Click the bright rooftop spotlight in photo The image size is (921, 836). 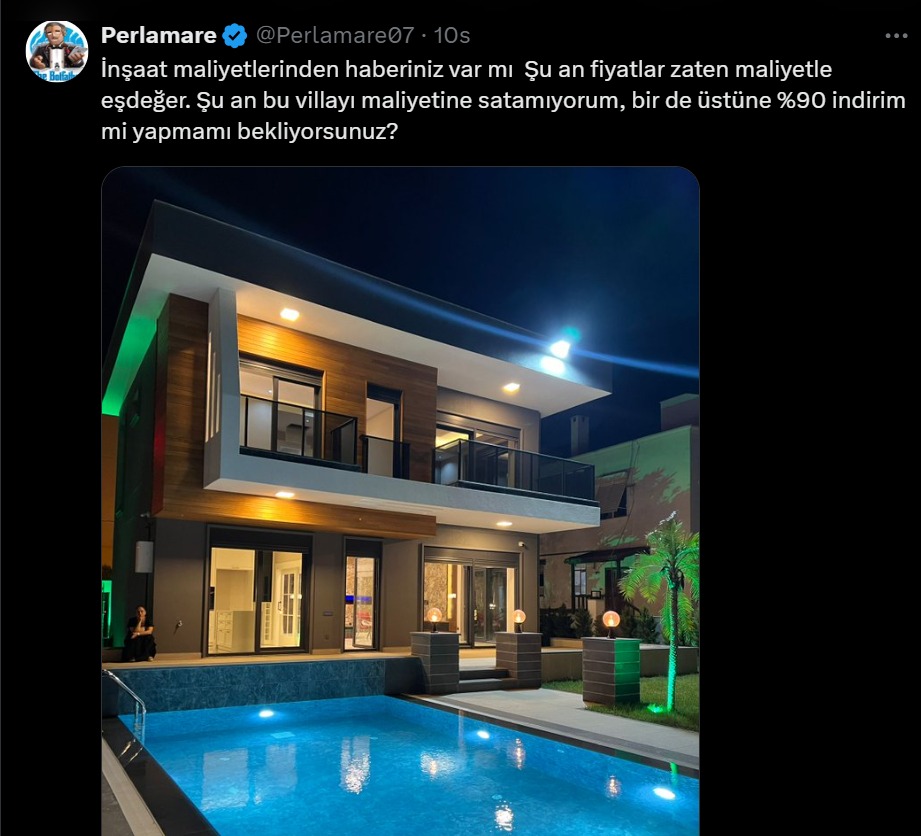point(559,349)
